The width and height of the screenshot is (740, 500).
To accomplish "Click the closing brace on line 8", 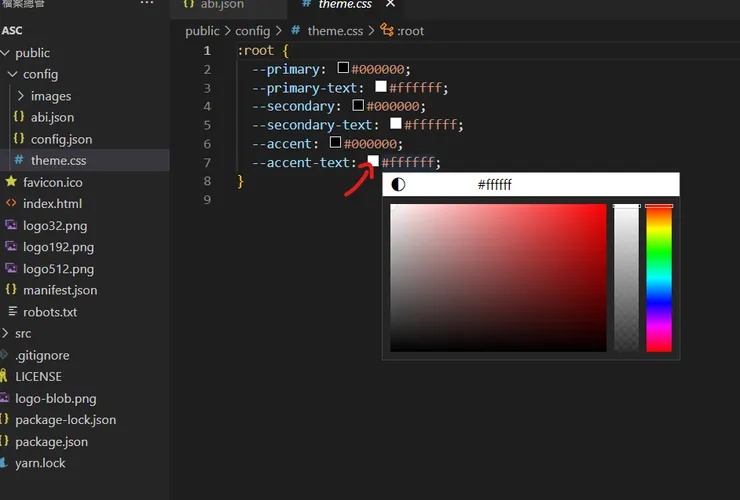I will coord(241,181).
